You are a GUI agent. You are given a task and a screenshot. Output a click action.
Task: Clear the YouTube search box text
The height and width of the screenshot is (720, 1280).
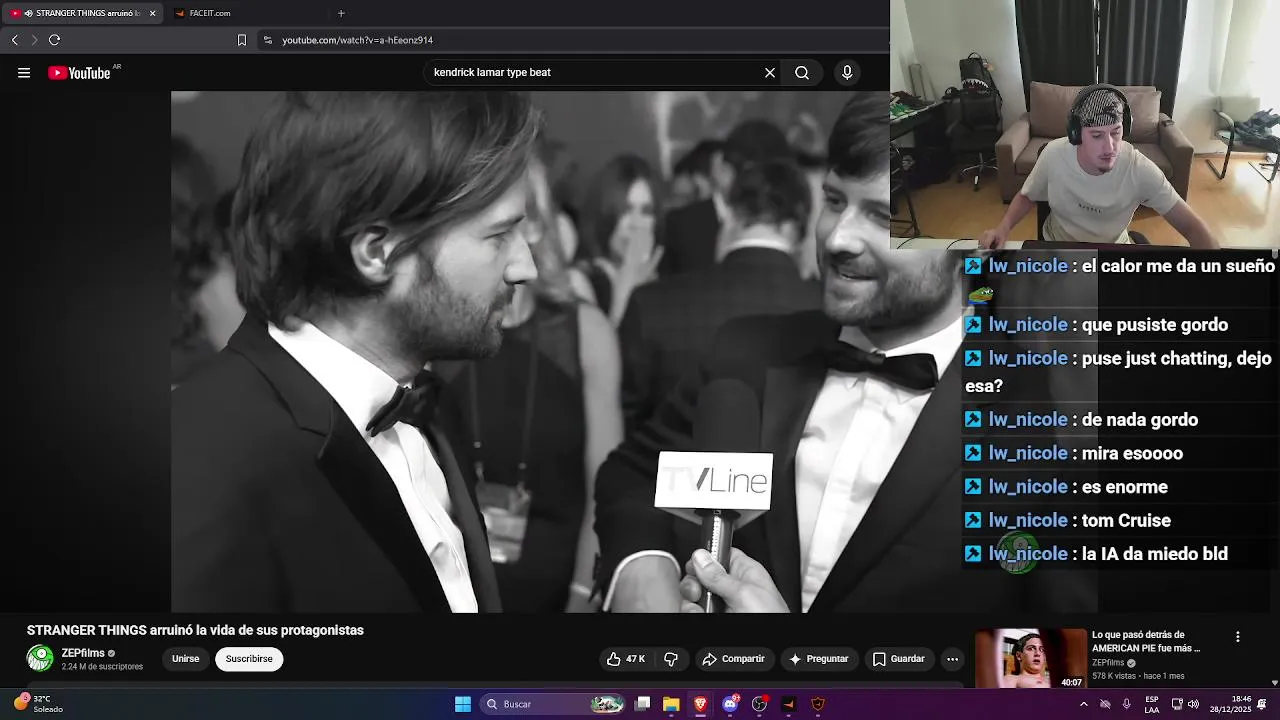[770, 73]
